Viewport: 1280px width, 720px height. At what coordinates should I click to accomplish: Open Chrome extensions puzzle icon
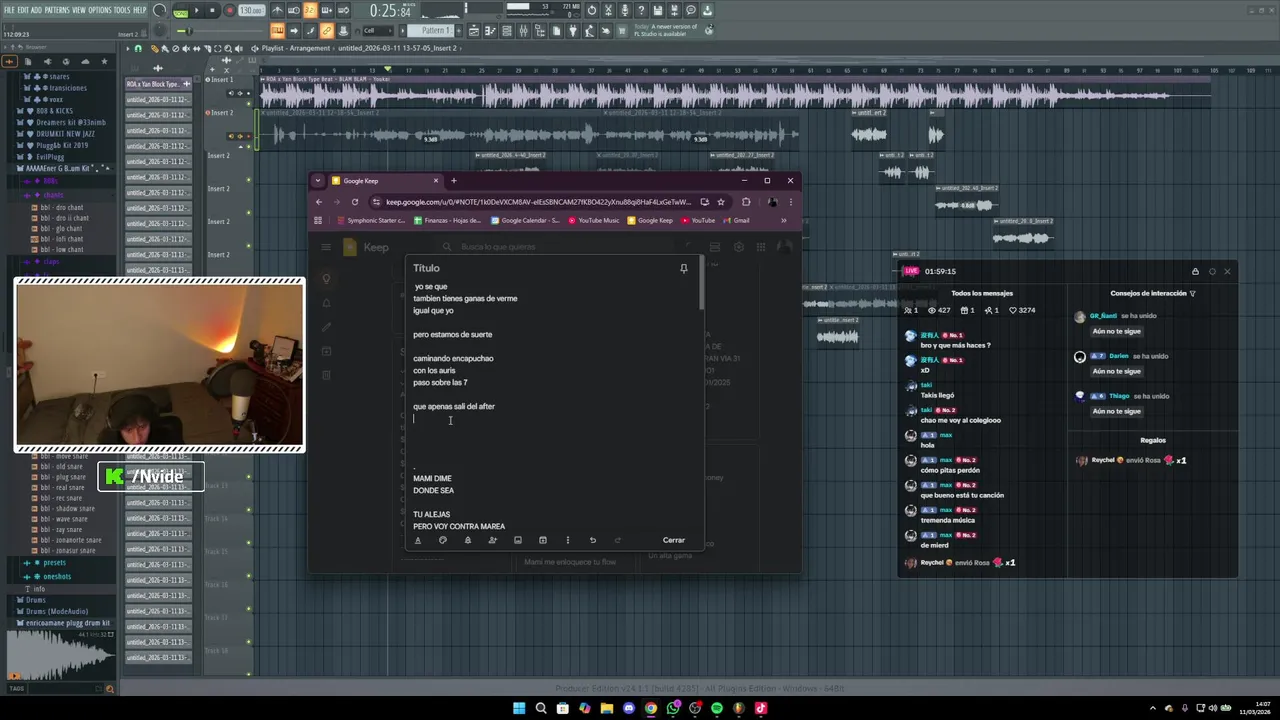click(x=746, y=202)
